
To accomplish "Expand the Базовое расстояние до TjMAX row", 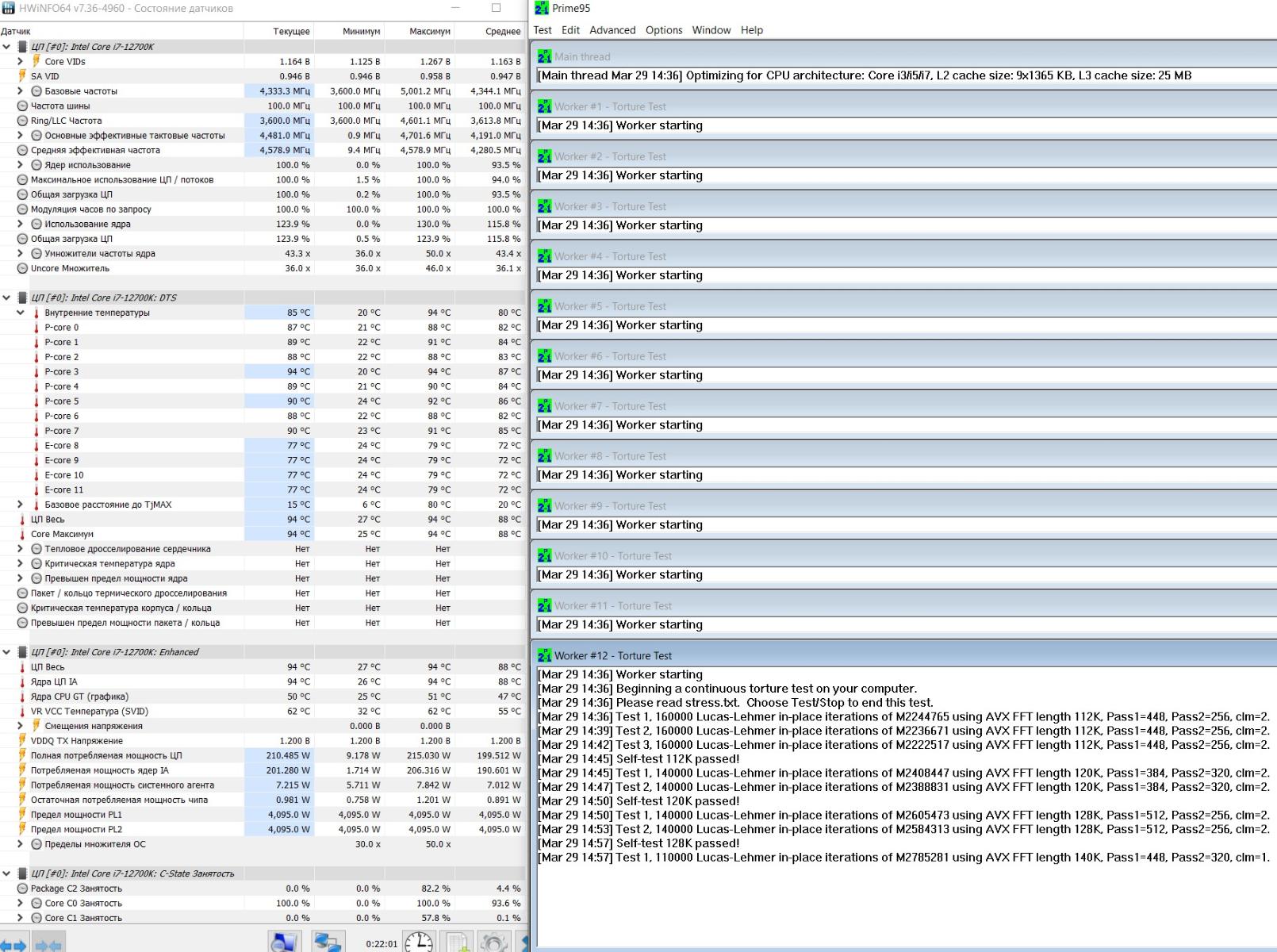I will click(x=21, y=505).
